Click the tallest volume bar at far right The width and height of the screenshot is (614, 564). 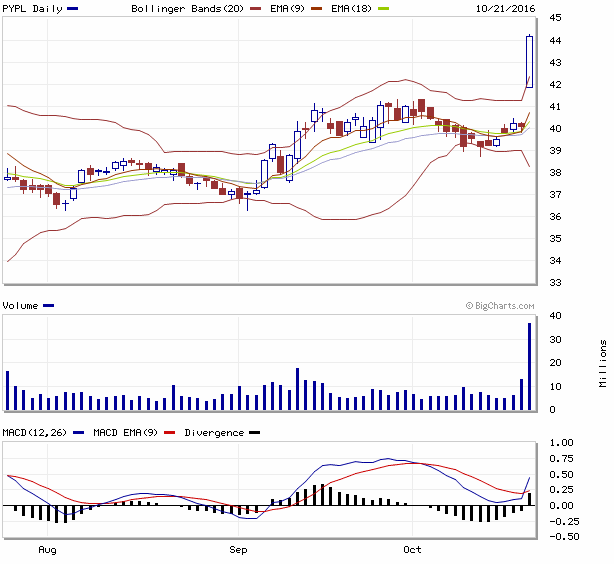click(x=529, y=367)
